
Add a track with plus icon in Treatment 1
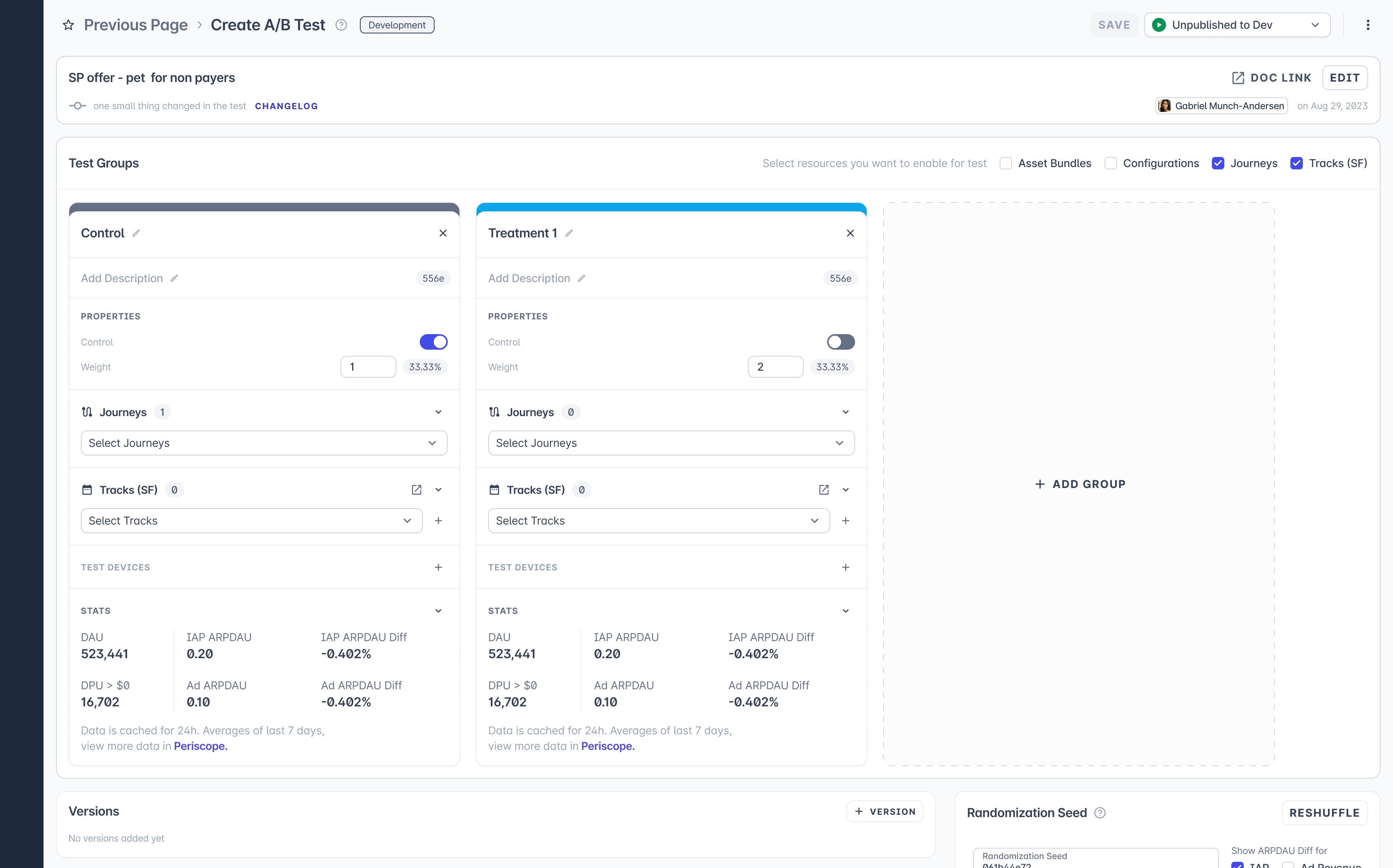pyautogui.click(x=845, y=521)
